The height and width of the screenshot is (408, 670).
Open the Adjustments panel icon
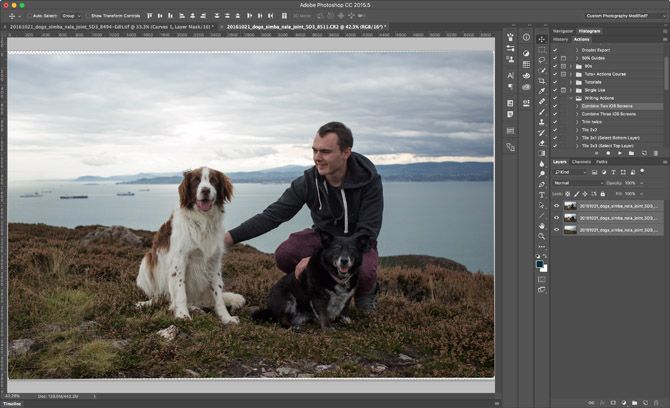click(526, 53)
